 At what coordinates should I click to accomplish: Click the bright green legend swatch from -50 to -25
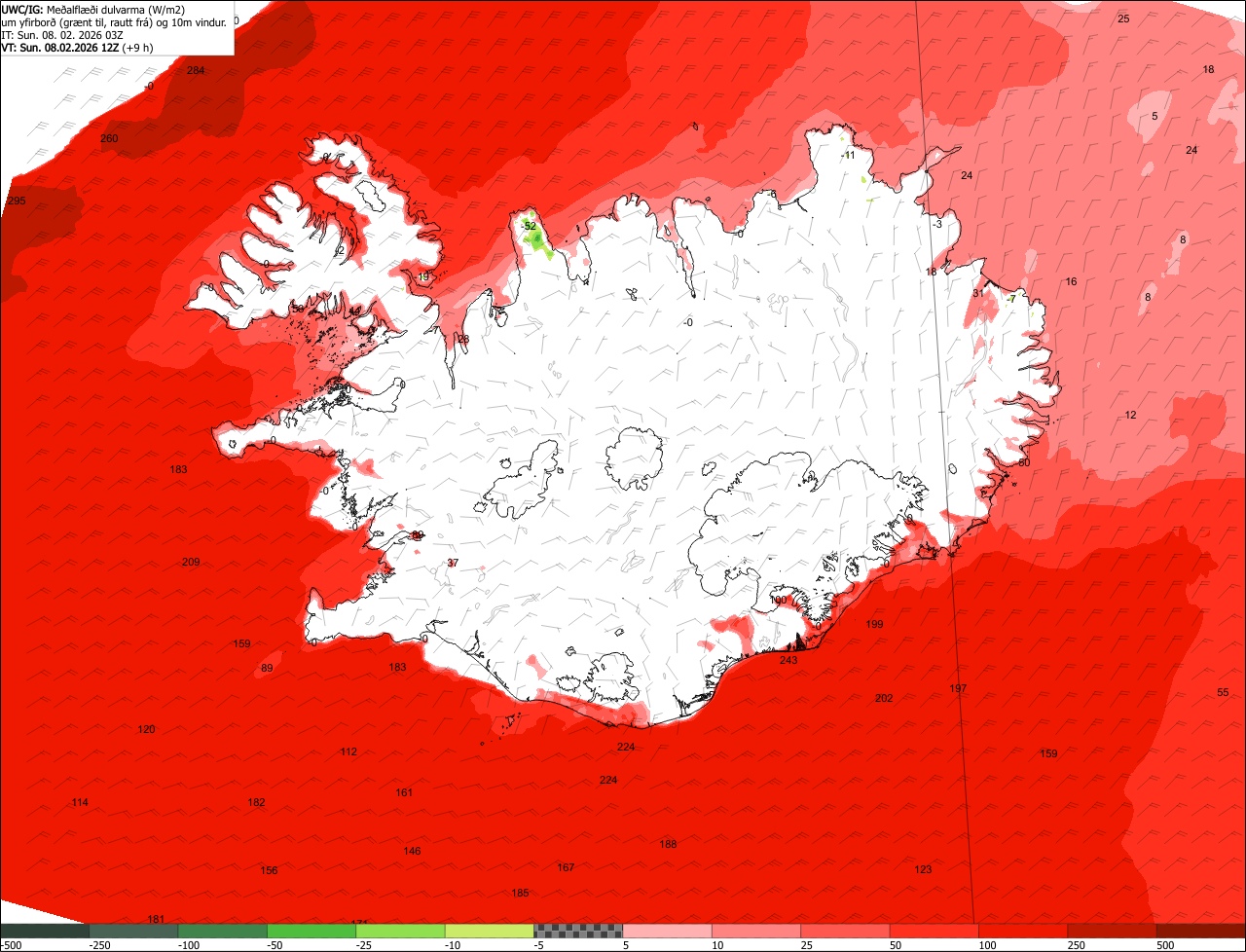point(311,931)
